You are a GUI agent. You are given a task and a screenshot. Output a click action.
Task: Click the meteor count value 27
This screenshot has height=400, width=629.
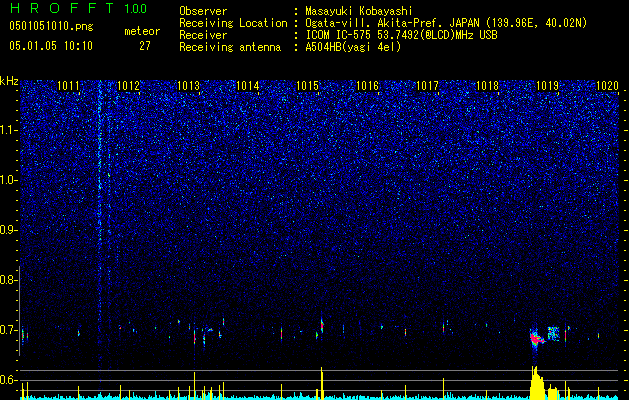[x=145, y=46]
